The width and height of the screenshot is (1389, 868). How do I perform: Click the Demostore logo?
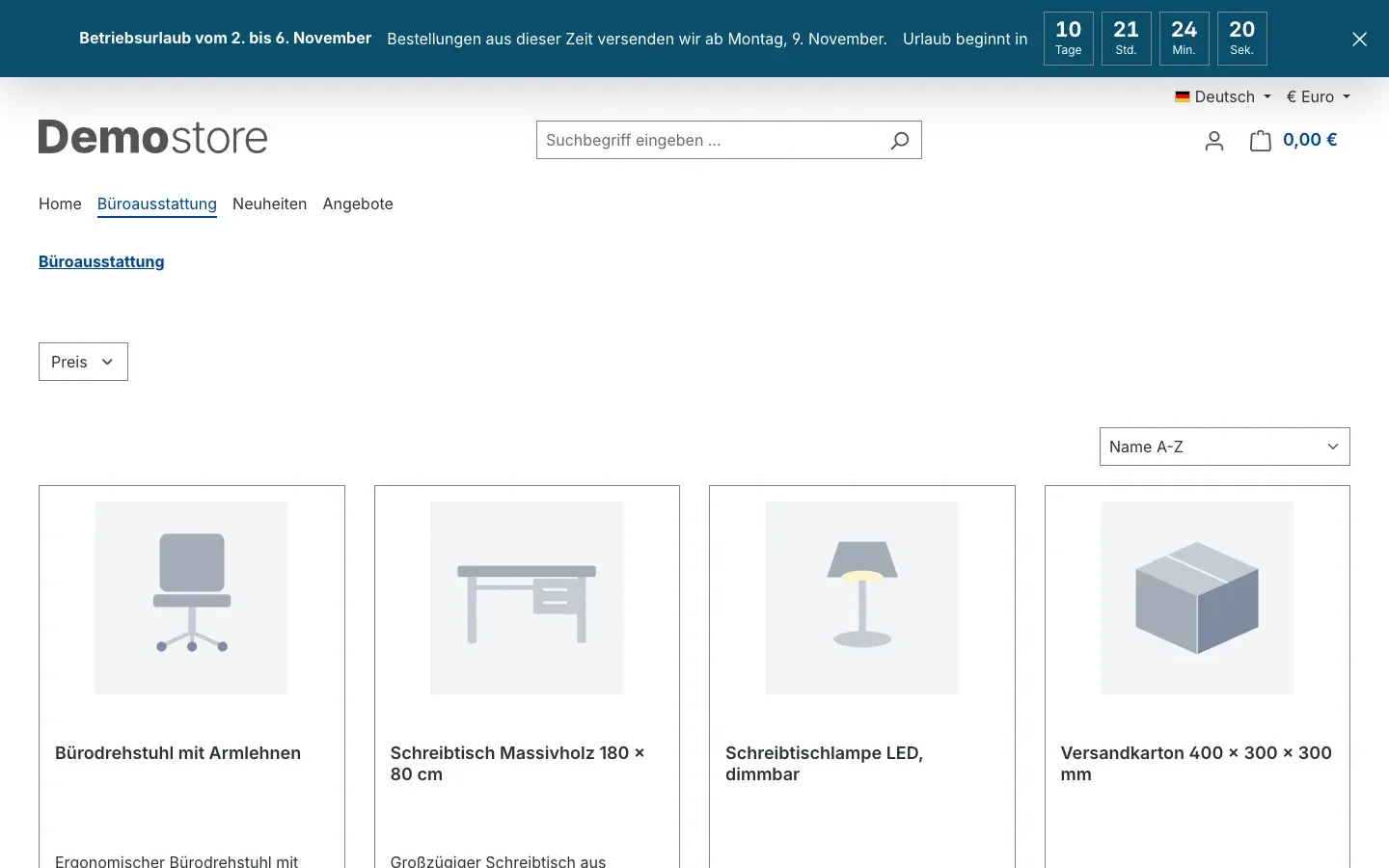153,138
